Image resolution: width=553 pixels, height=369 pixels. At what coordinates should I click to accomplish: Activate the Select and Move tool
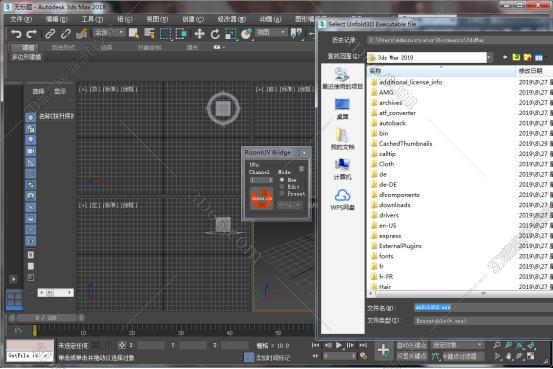coord(200,34)
